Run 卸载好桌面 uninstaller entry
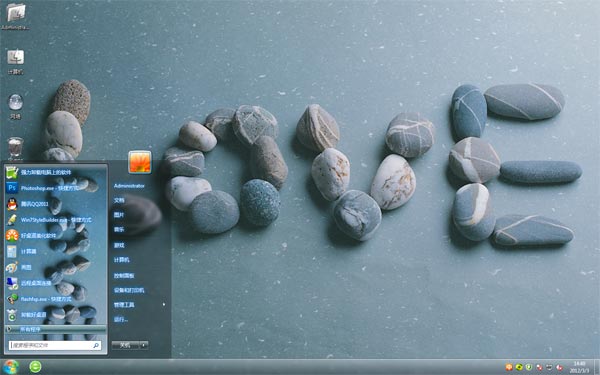The height and width of the screenshot is (375, 600). pyautogui.click(x=56, y=315)
